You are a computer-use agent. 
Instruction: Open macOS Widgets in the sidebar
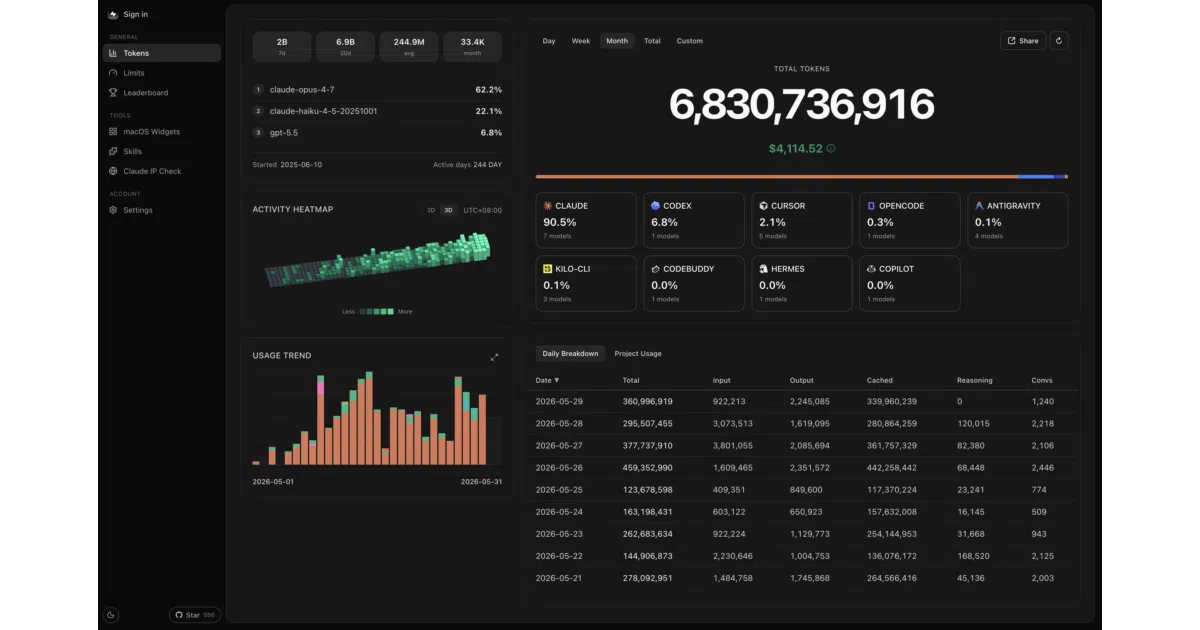coord(162,131)
